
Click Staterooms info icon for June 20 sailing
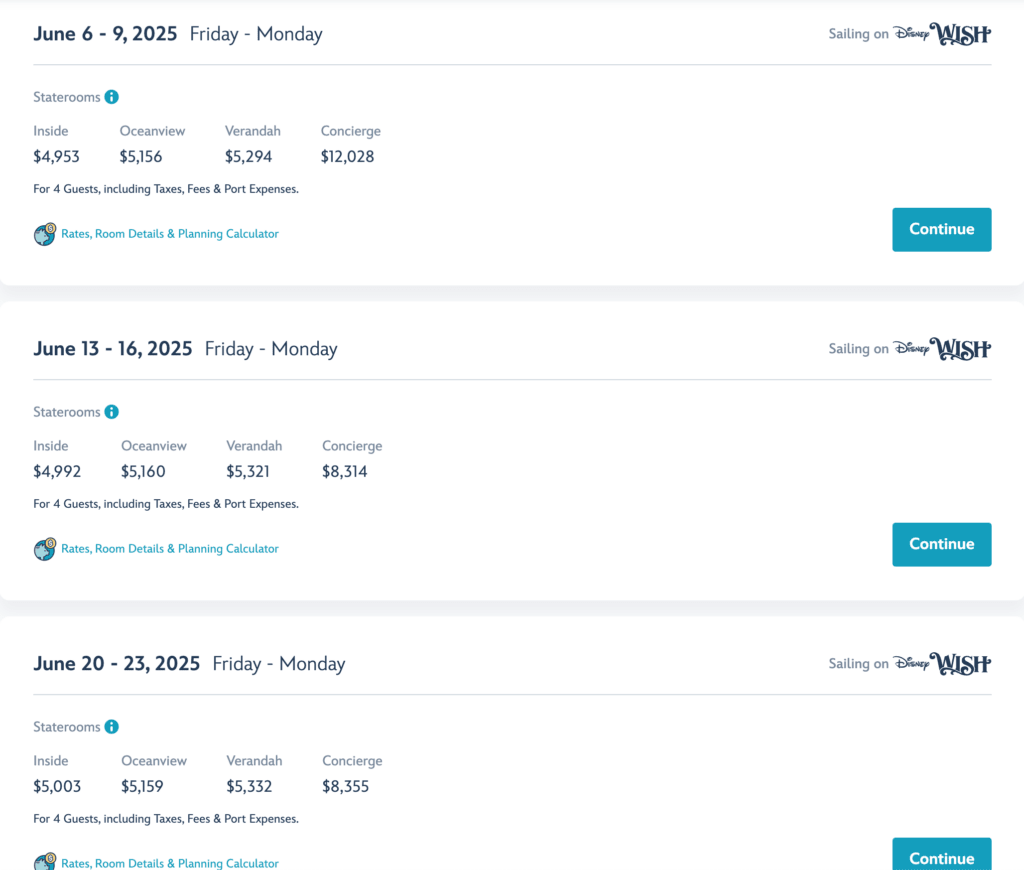pyautogui.click(x=112, y=727)
